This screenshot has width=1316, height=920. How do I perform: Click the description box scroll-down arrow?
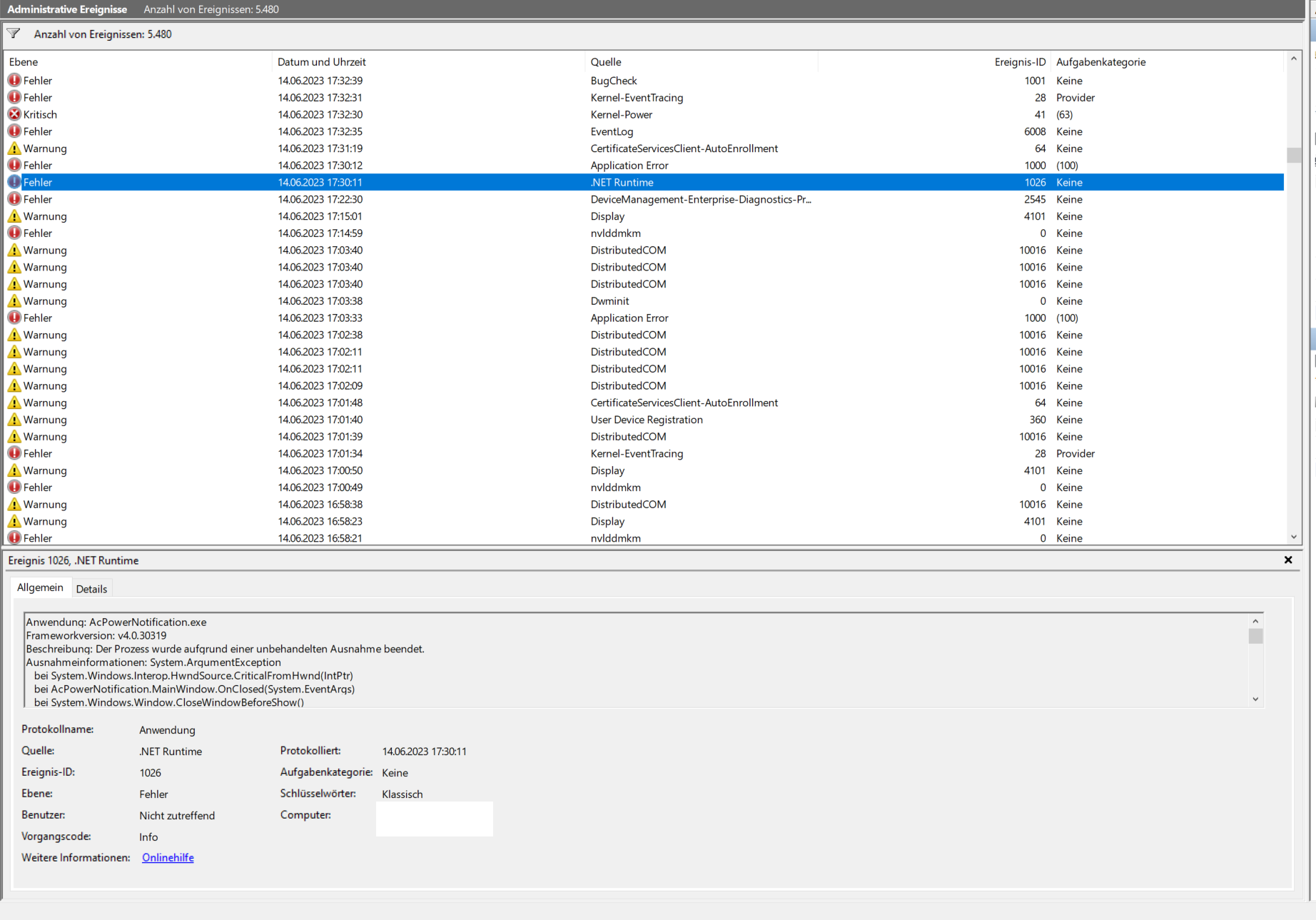tap(1255, 699)
